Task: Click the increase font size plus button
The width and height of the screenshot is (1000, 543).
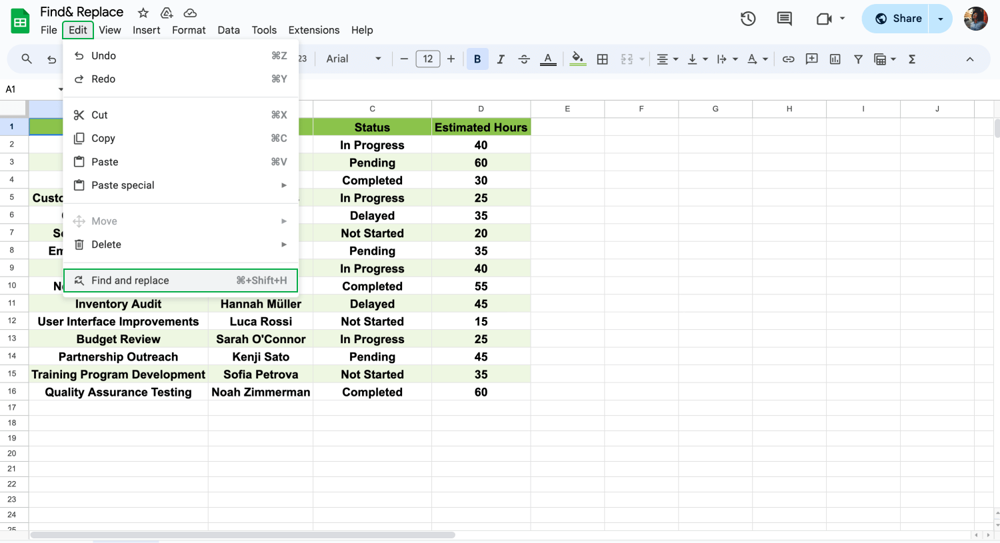Action: (451, 59)
